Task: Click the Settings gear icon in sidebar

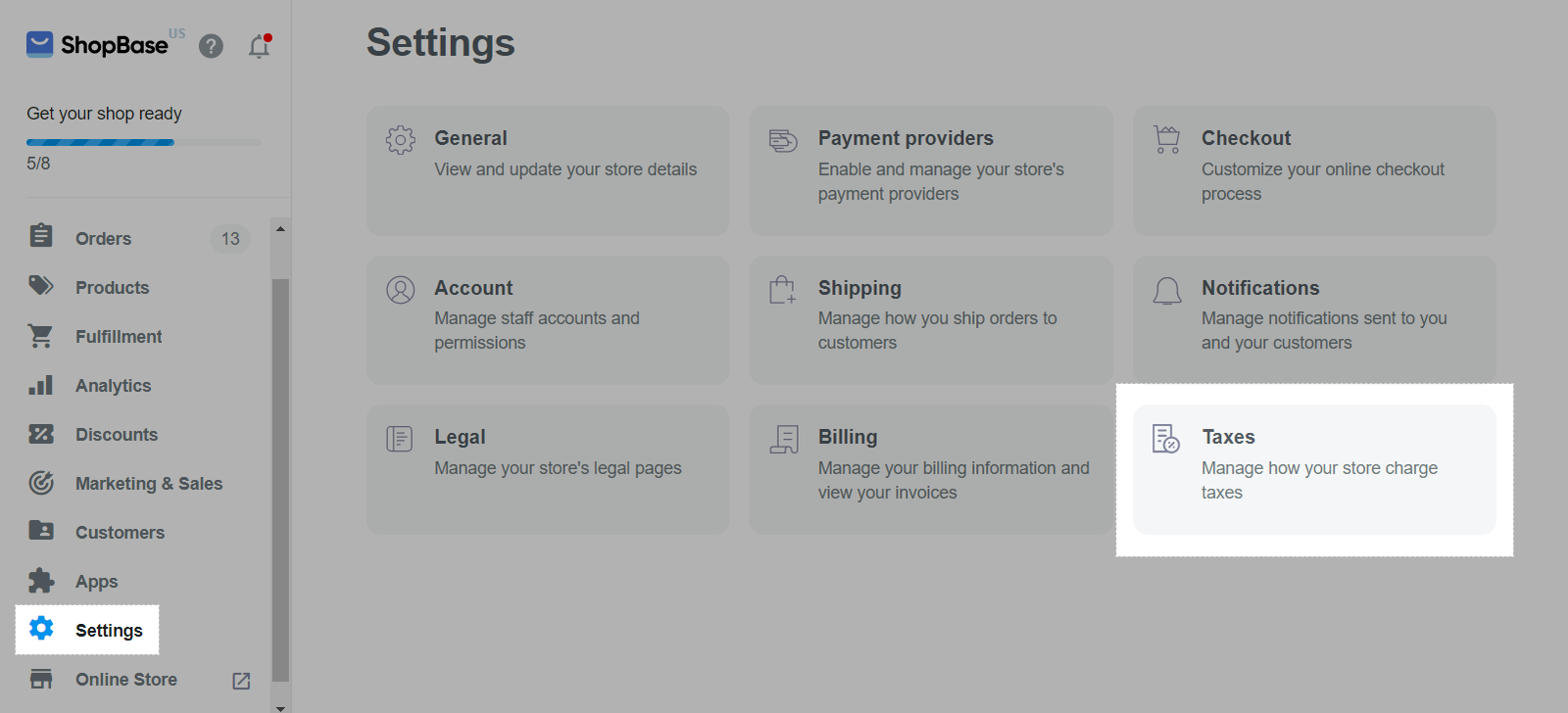Action: point(41,629)
